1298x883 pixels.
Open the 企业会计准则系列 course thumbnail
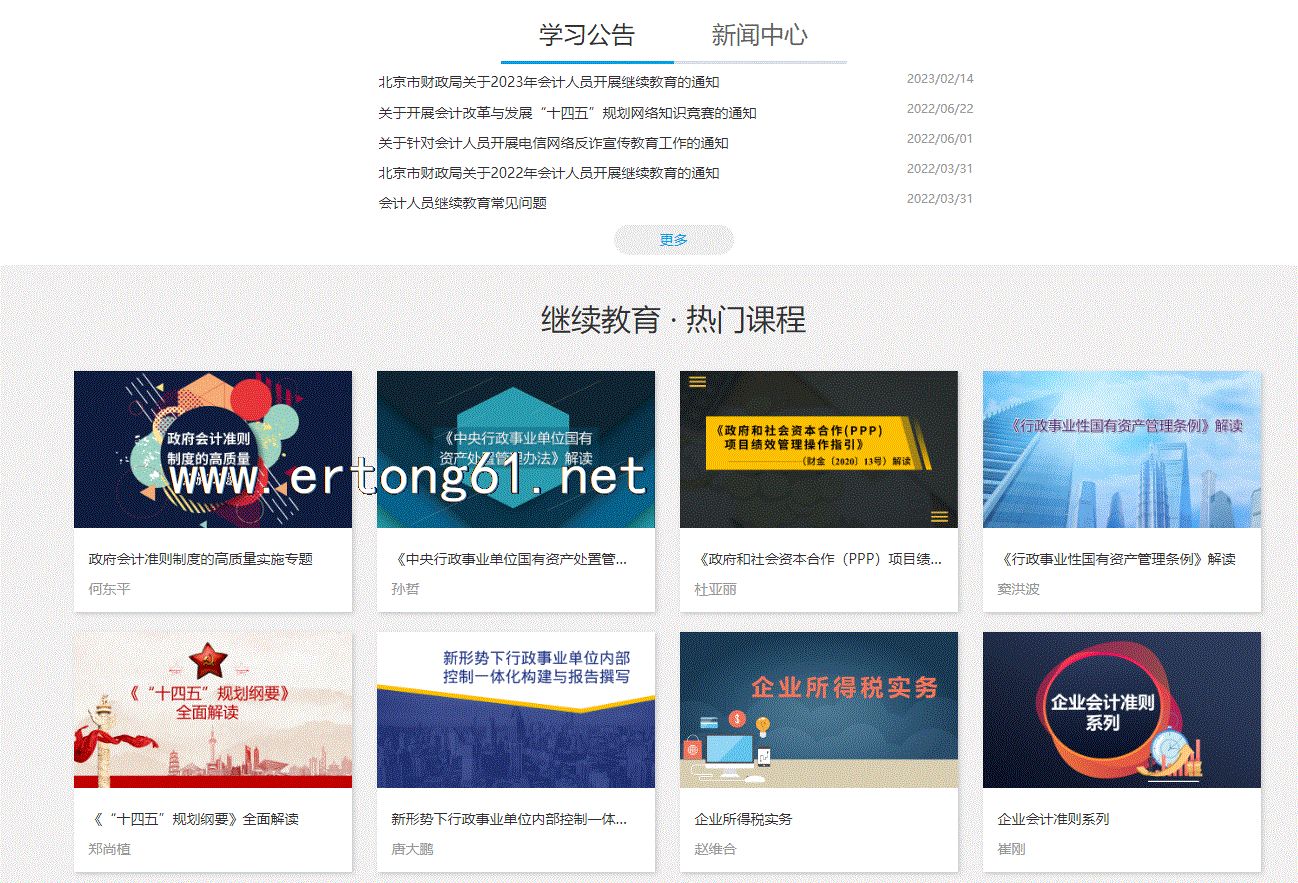pos(1122,709)
